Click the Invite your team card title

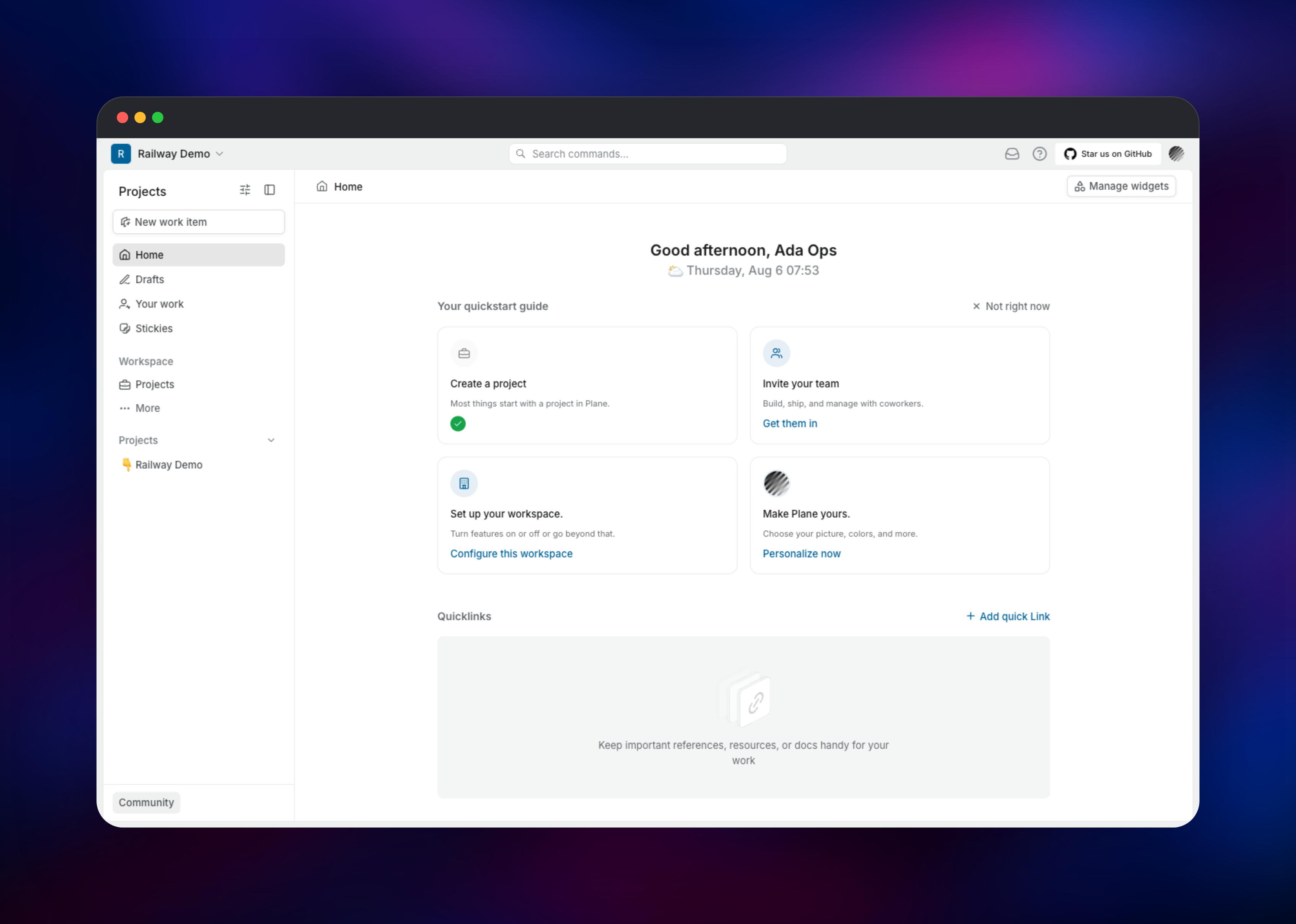(x=800, y=384)
